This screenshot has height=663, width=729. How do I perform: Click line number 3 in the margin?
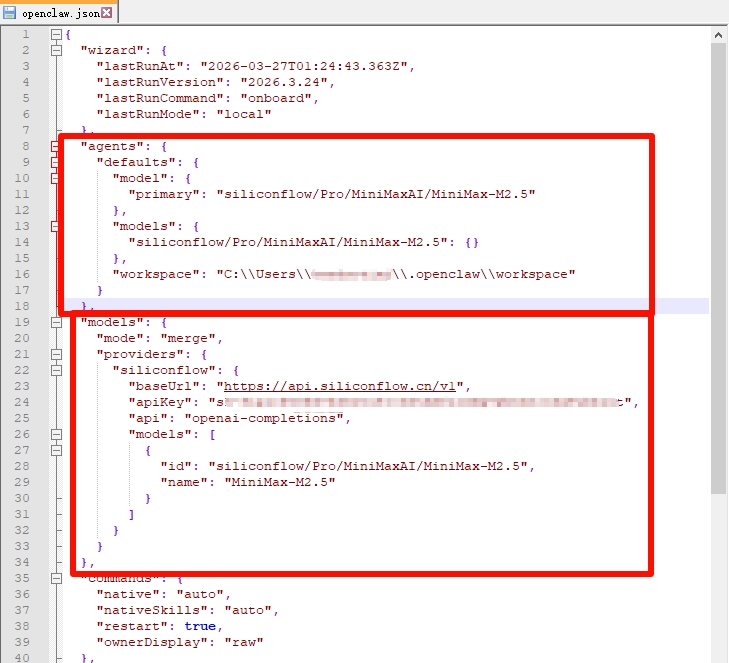point(26,66)
